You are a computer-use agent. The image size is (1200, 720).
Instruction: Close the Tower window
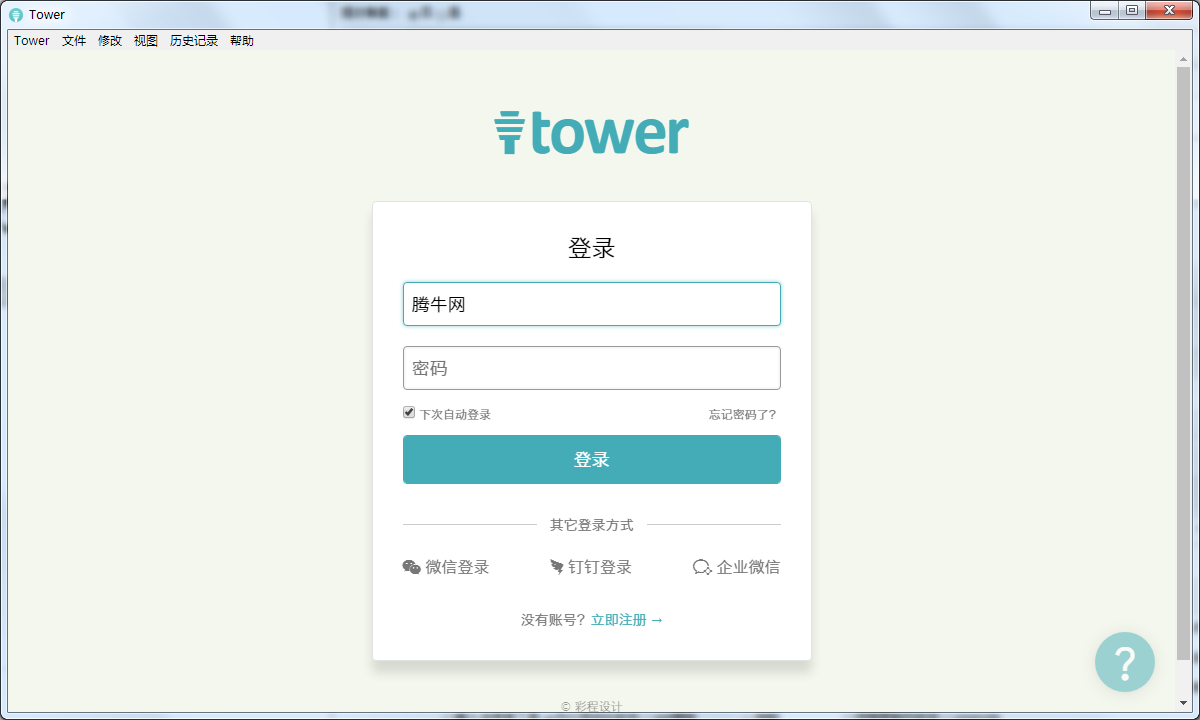pyautogui.click(x=1168, y=11)
